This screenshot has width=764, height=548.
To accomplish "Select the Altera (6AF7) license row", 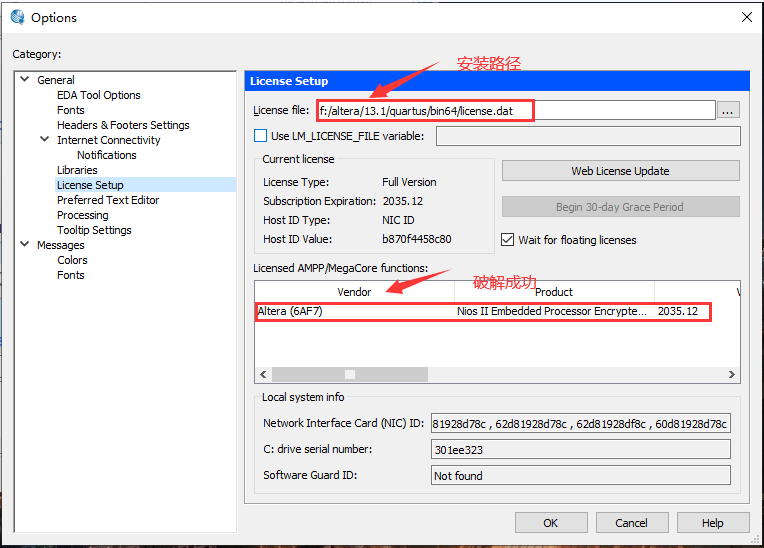I will click(x=355, y=312).
